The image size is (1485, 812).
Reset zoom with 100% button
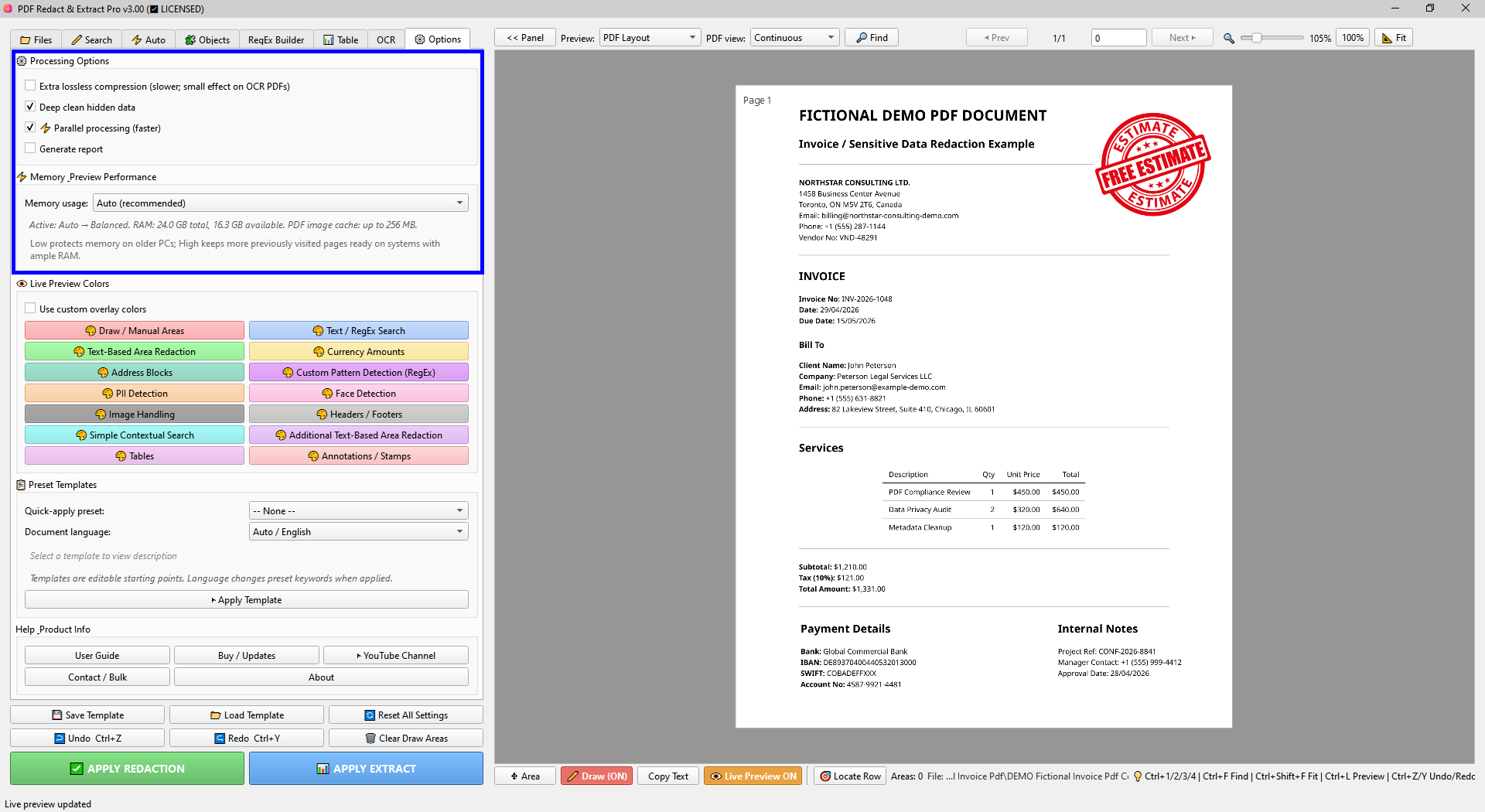tap(1353, 37)
